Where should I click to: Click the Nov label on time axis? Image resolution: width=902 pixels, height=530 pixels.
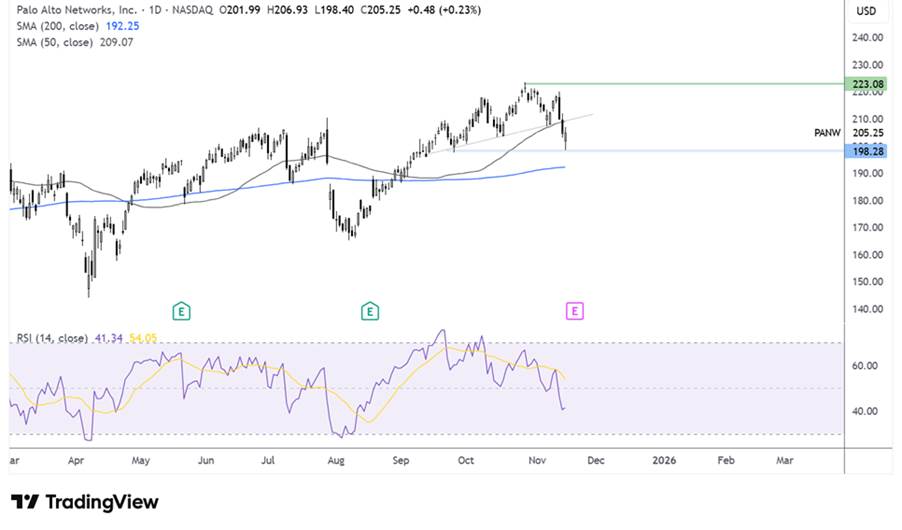[537, 460]
